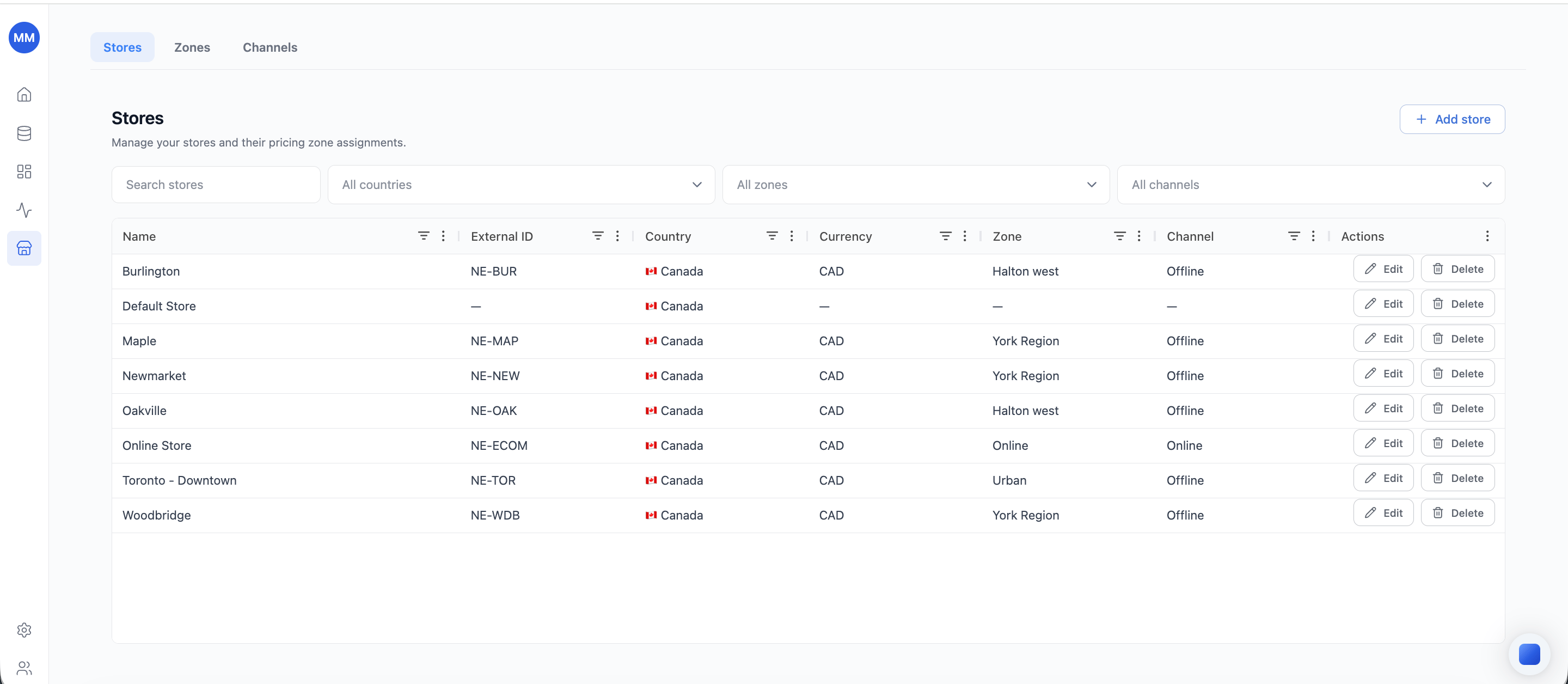Open the MM user avatar menu
Viewport: 1568px width, 684px height.
tap(24, 38)
